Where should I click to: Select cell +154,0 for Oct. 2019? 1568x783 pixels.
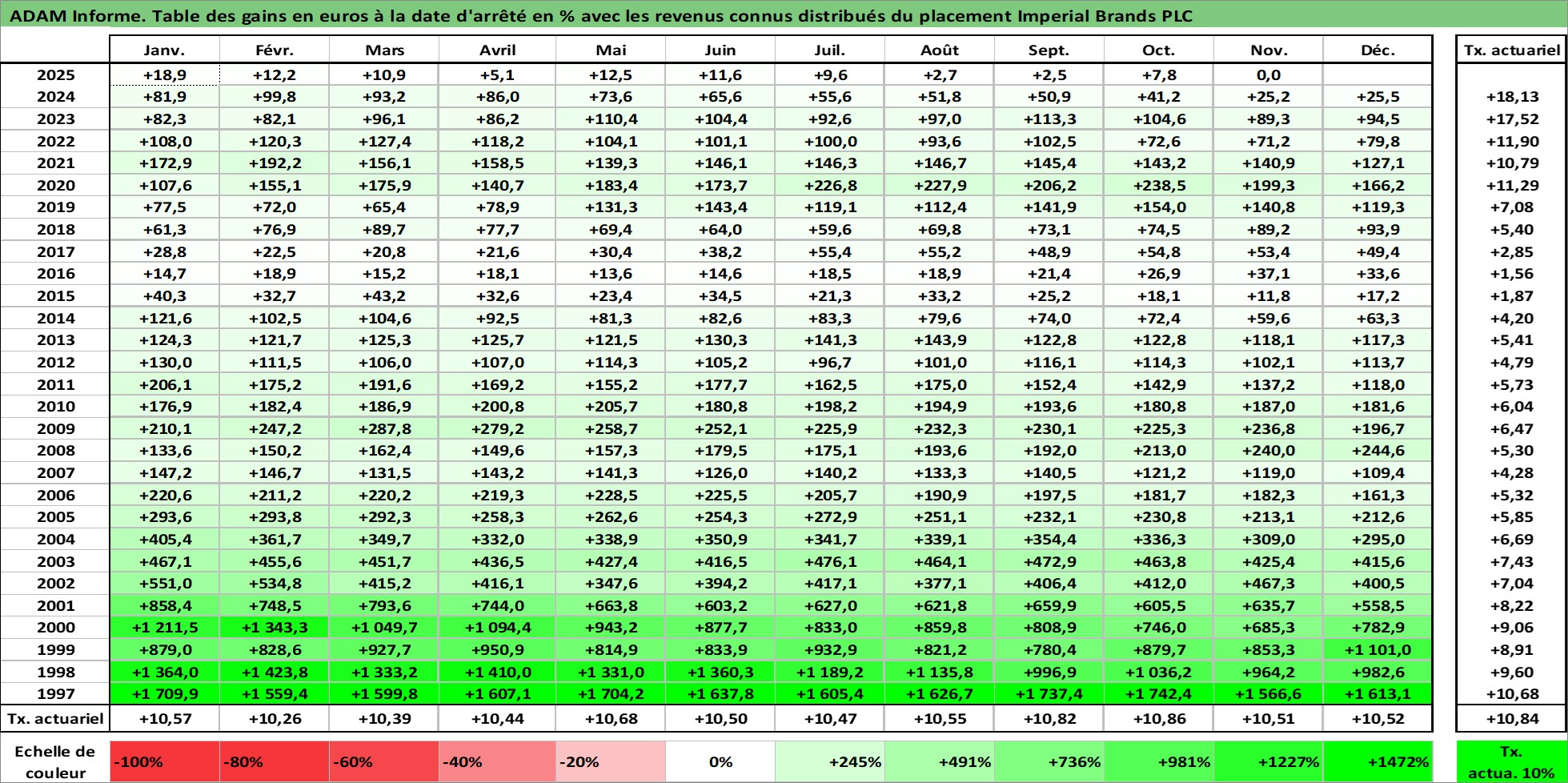(x=1159, y=207)
